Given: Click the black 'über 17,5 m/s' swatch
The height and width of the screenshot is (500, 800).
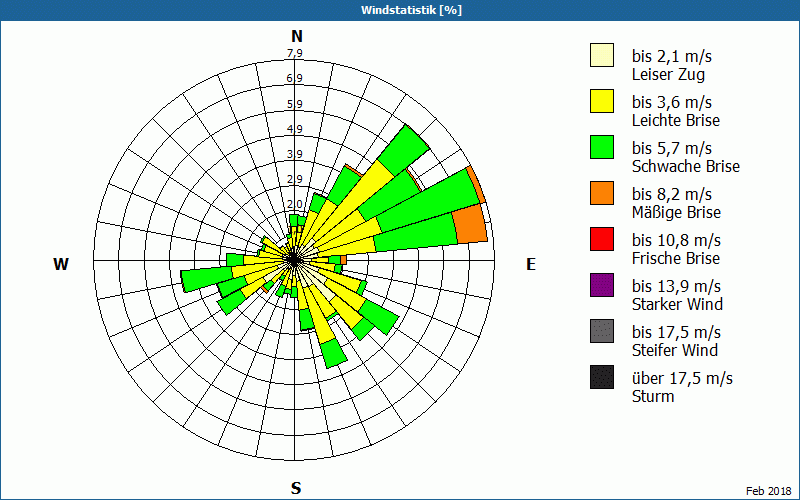Looking at the screenshot, I should point(602,377).
